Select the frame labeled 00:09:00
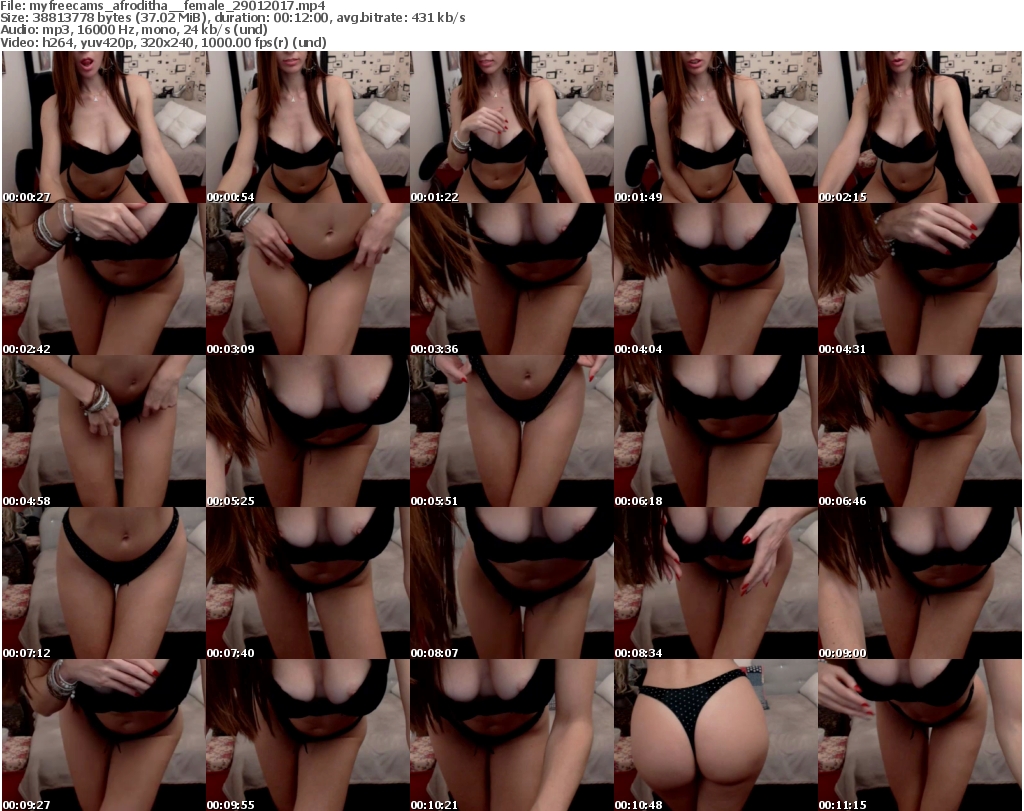The width and height of the screenshot is (1024, 811). click(919, 584)
